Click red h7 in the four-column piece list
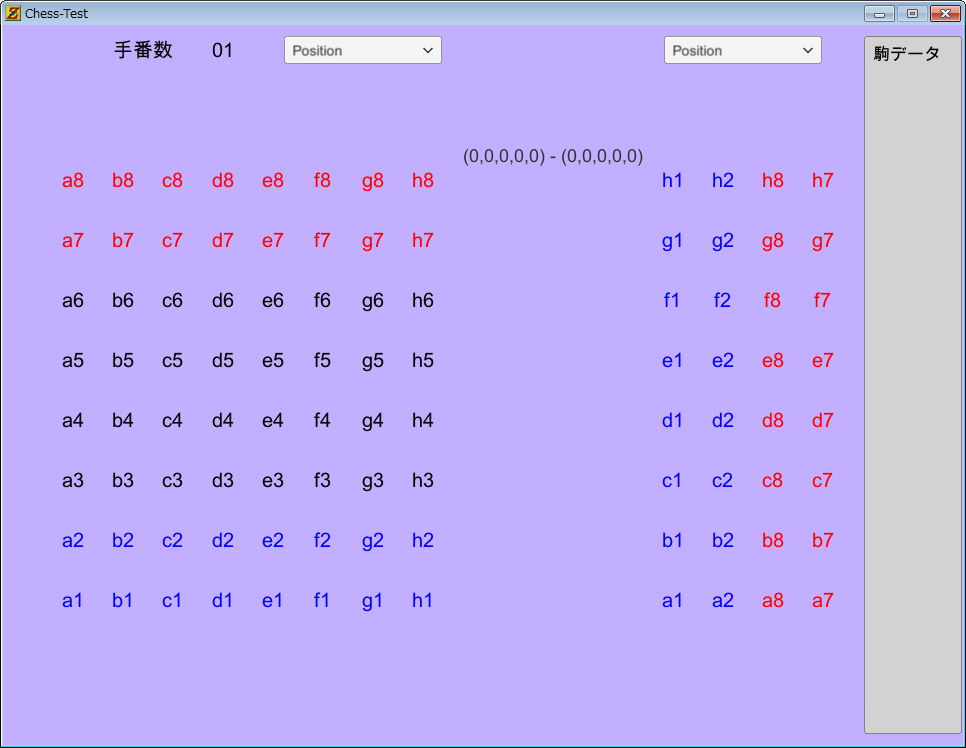Screen dimensions: 966x748 pyautogui.click(x=822, y=180)
